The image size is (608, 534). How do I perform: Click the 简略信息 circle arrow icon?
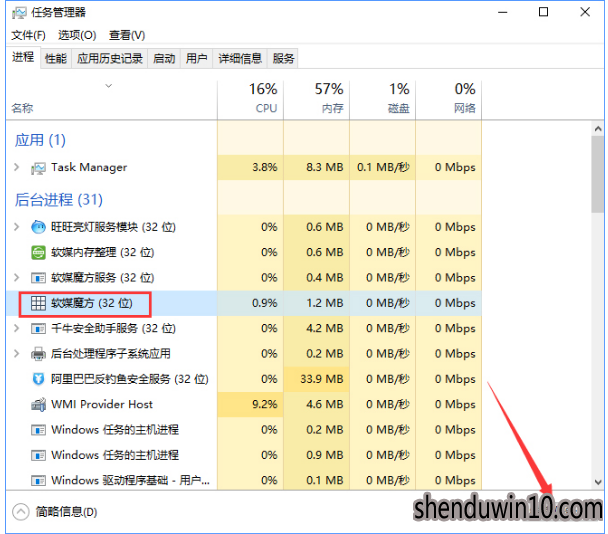pyautogui.click(x=21, y=512)
